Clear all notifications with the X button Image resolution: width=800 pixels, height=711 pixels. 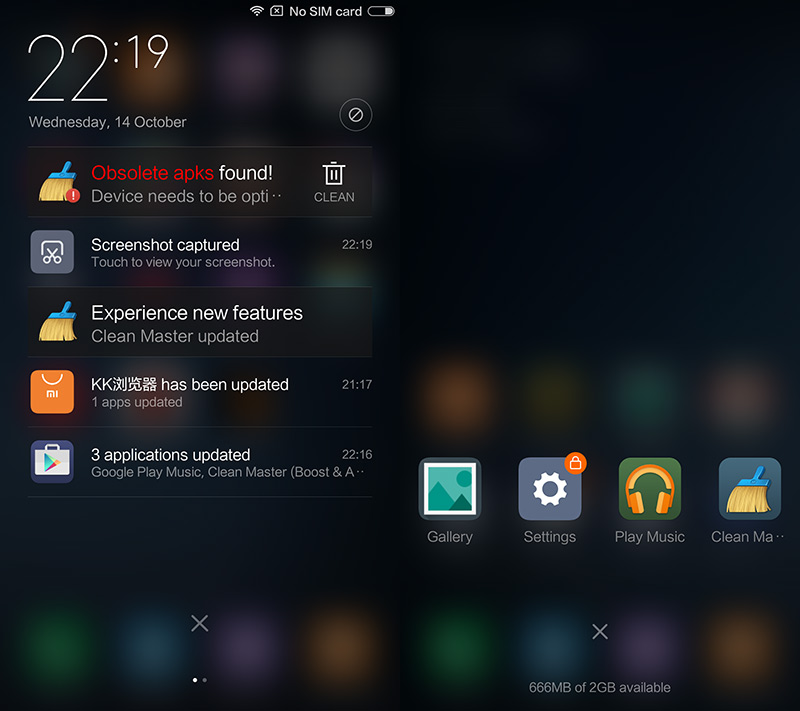click(198, 623)
